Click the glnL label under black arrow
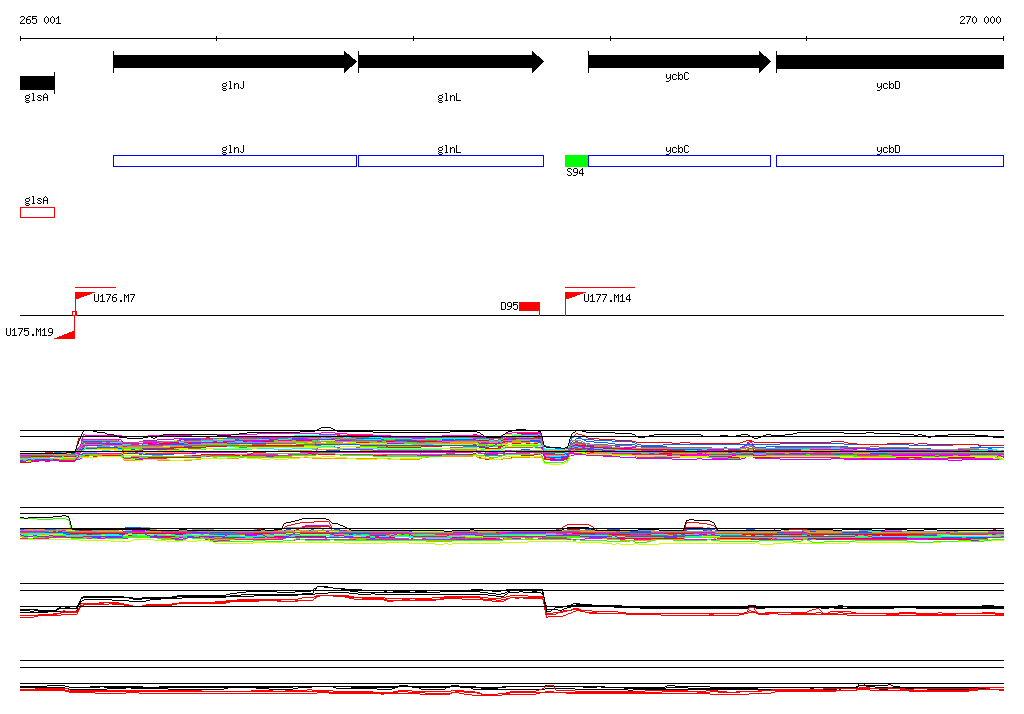 [449, 97]
